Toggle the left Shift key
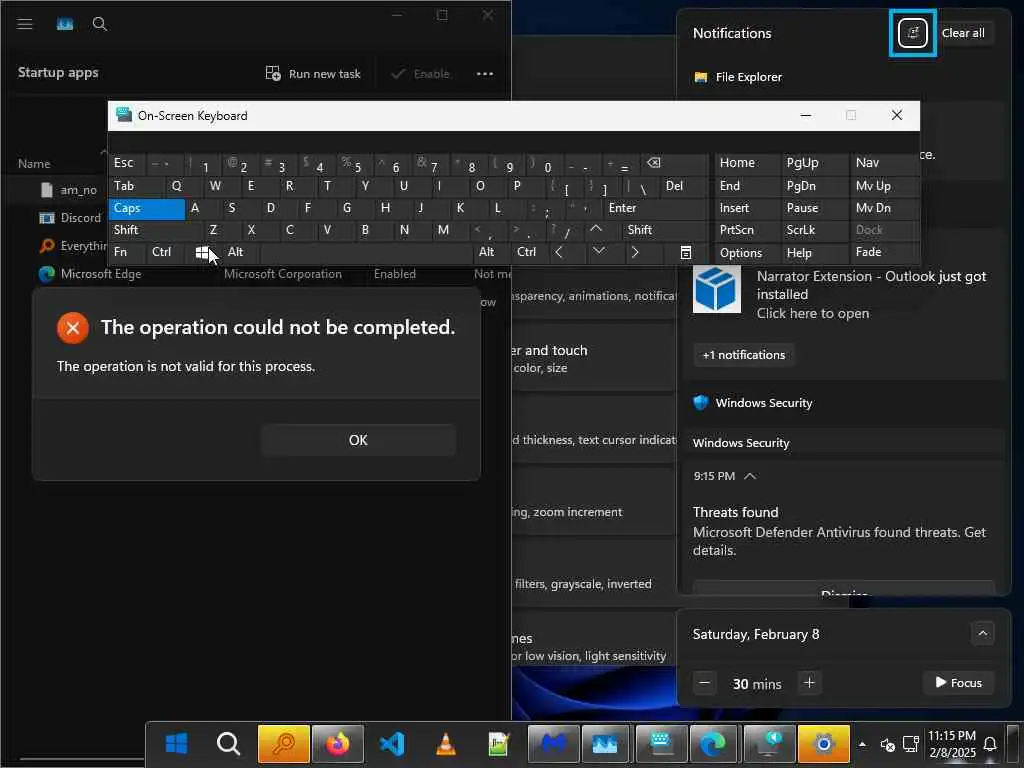Viewport: 1024px width, 768px height. point(155,230)
